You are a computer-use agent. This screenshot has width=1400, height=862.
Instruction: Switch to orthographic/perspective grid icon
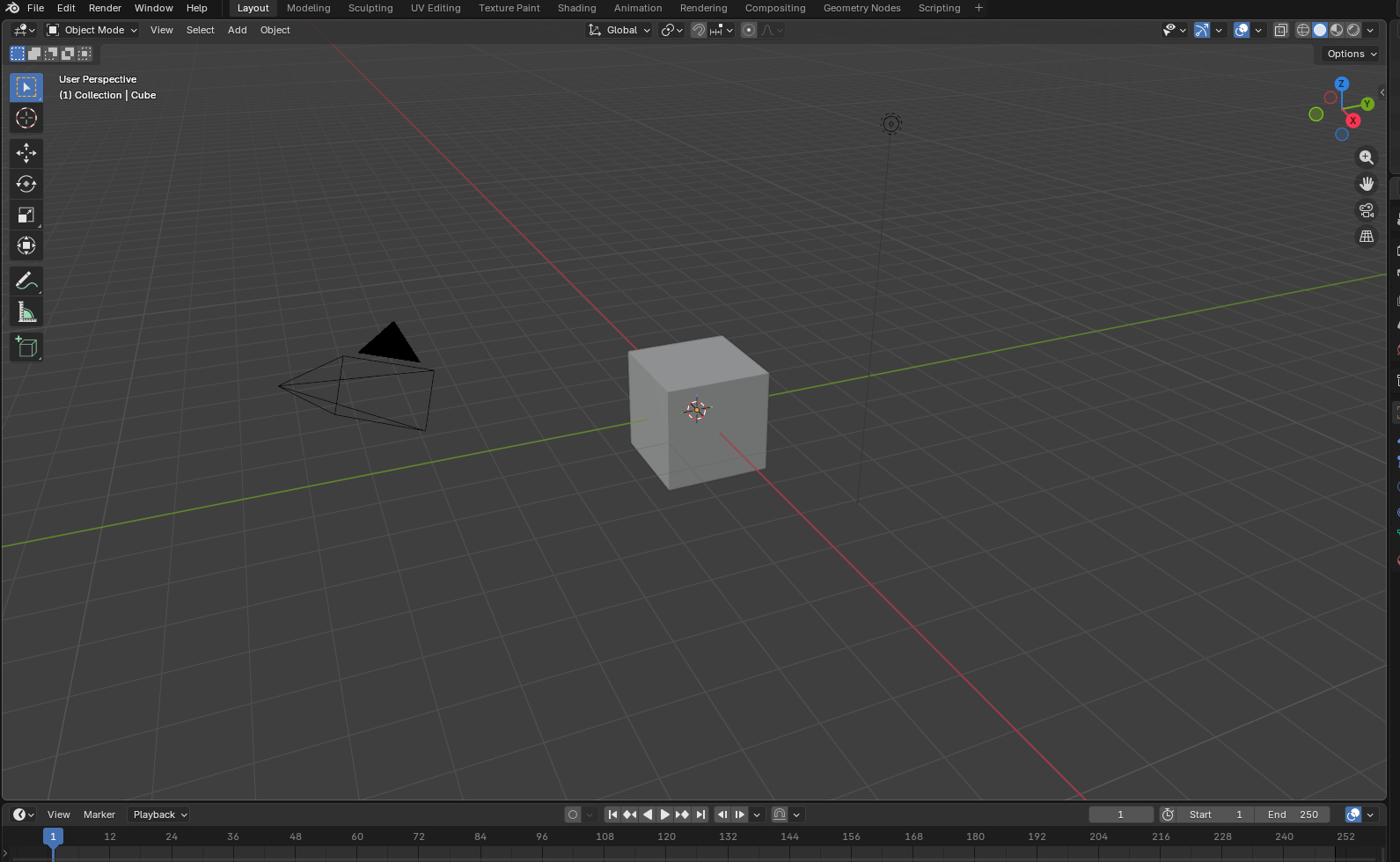tap(1366, 237)
